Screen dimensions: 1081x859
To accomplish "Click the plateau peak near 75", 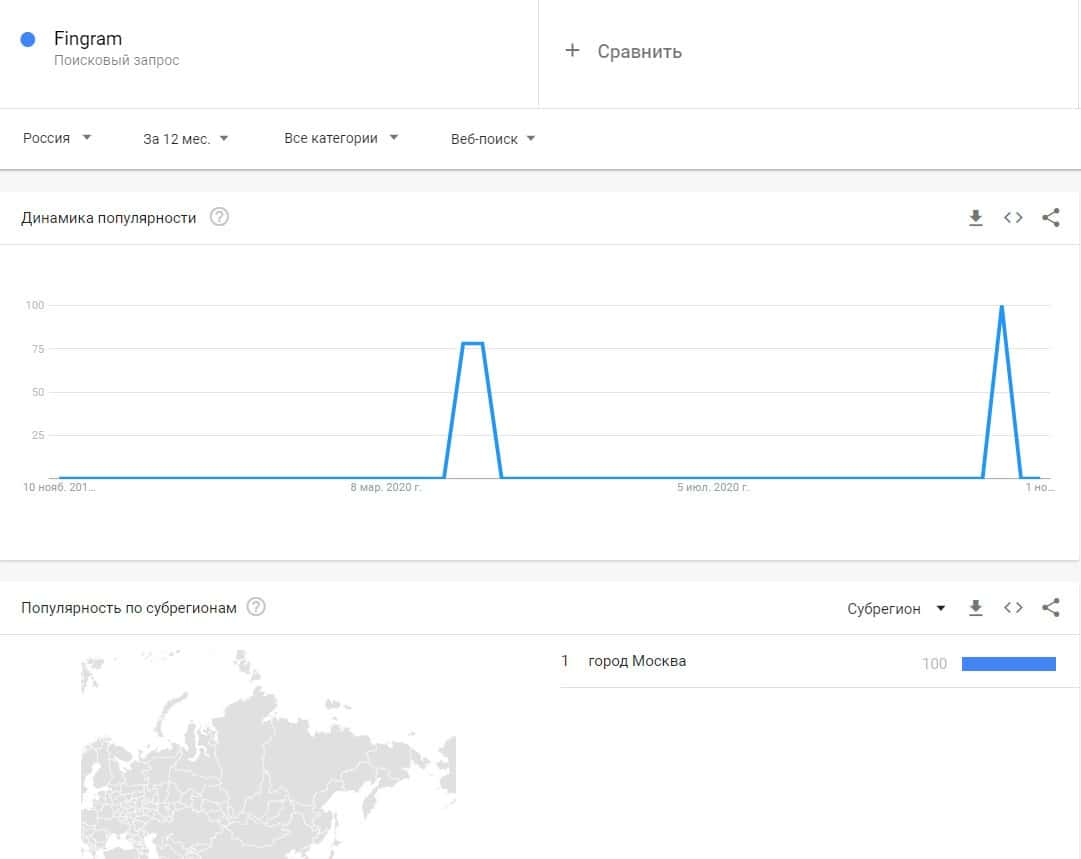I will point(472,343).
